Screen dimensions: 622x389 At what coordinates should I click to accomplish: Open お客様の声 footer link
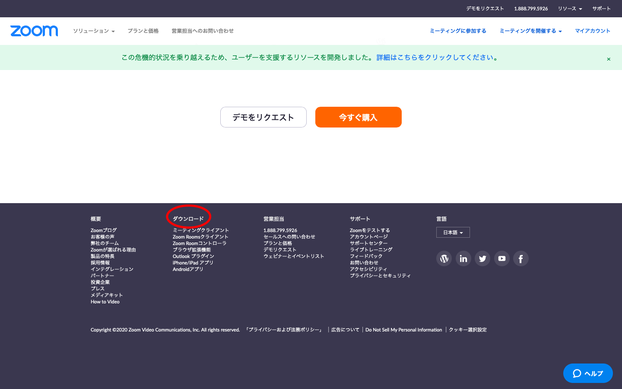click(x=102, y=237)
